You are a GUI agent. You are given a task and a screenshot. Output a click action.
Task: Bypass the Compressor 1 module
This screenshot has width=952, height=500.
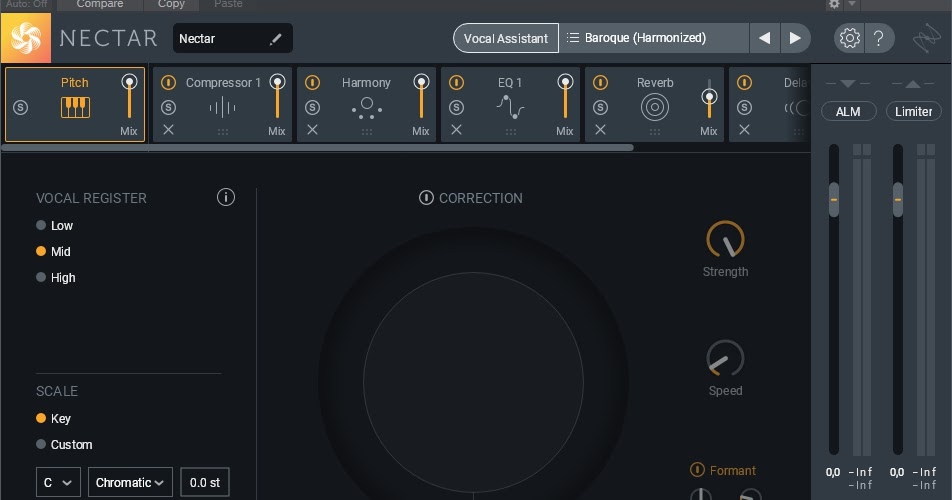tap(168, 83)
